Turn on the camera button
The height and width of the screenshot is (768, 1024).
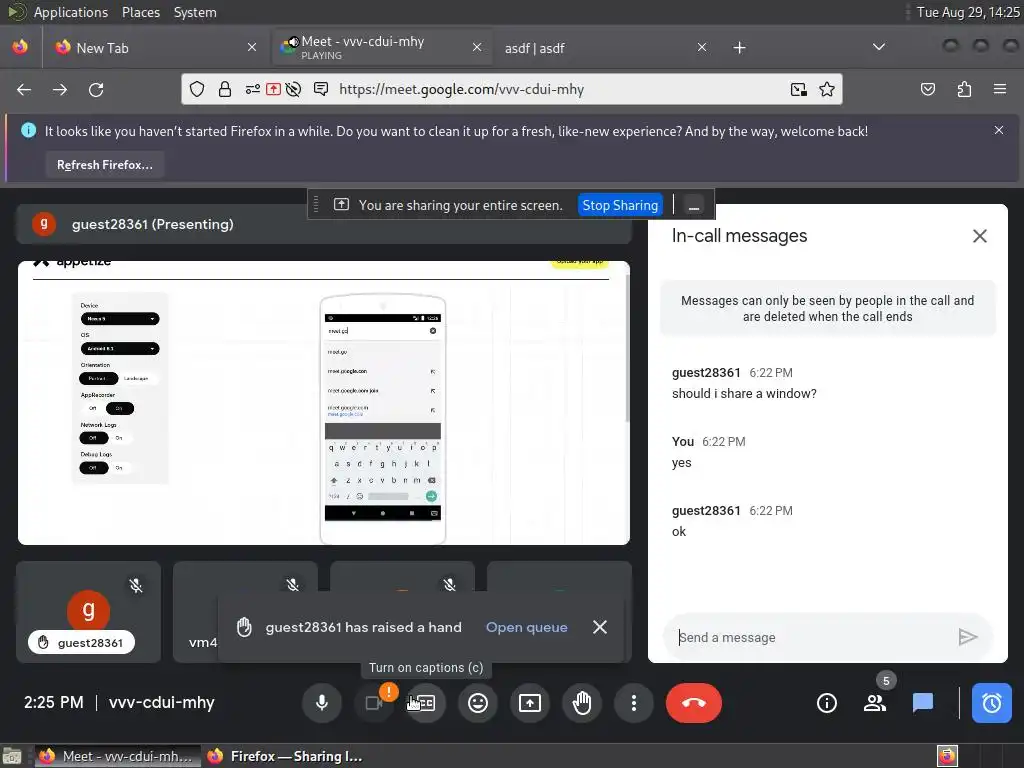(374, 703)
